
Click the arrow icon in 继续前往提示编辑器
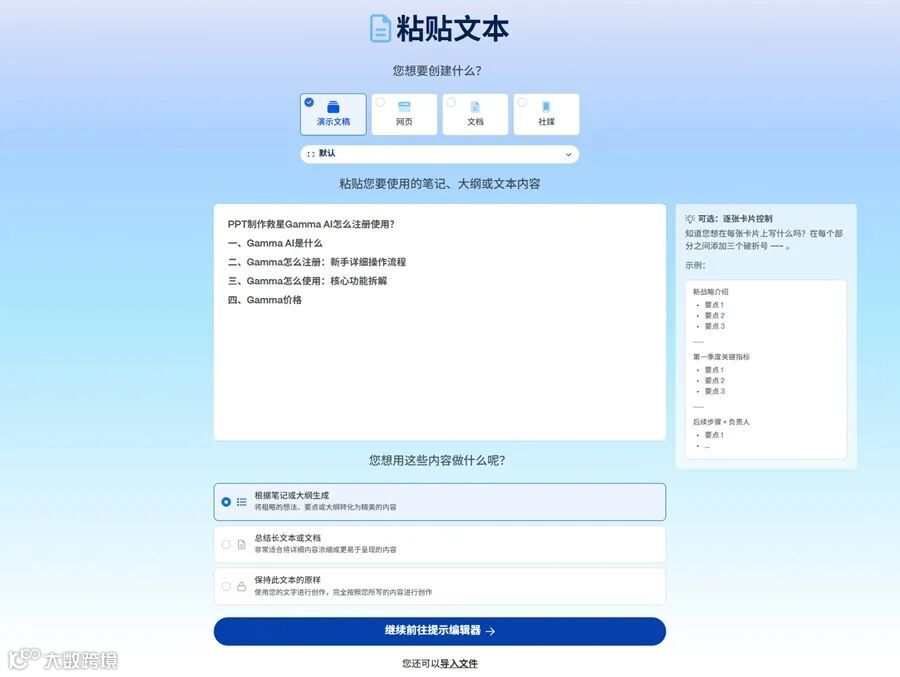click(490, 631)
